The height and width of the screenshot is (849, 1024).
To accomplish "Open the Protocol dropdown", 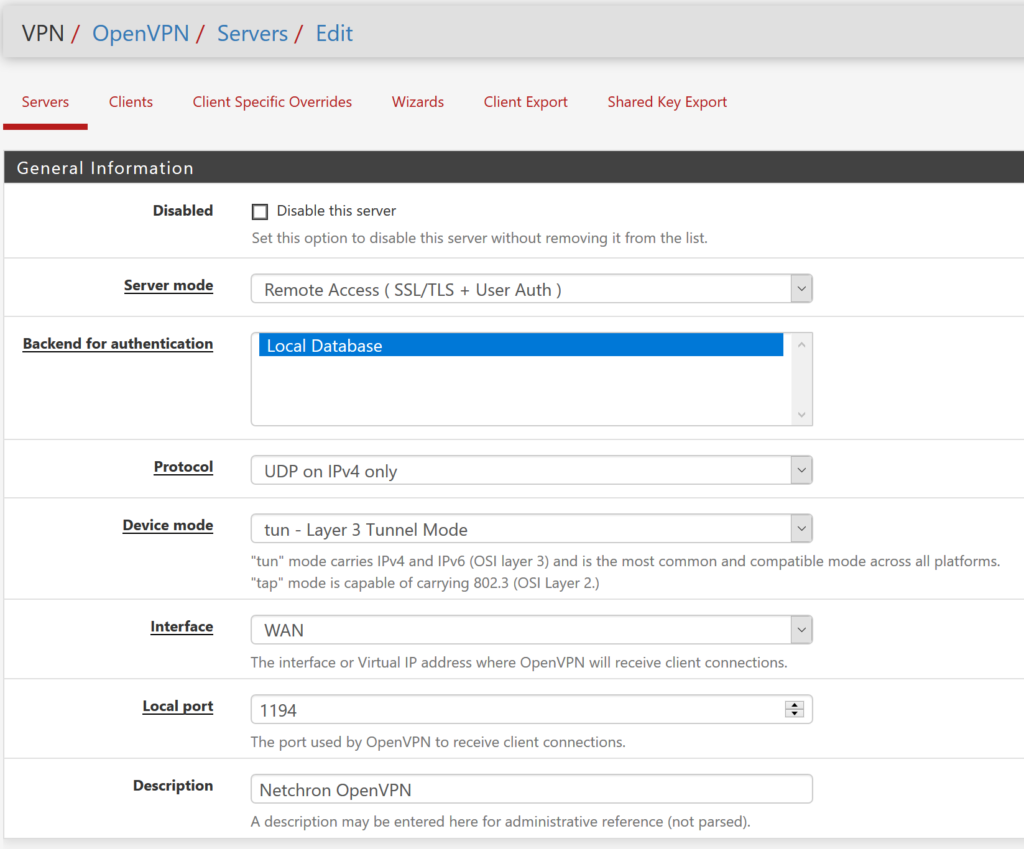I will [532, 470].
